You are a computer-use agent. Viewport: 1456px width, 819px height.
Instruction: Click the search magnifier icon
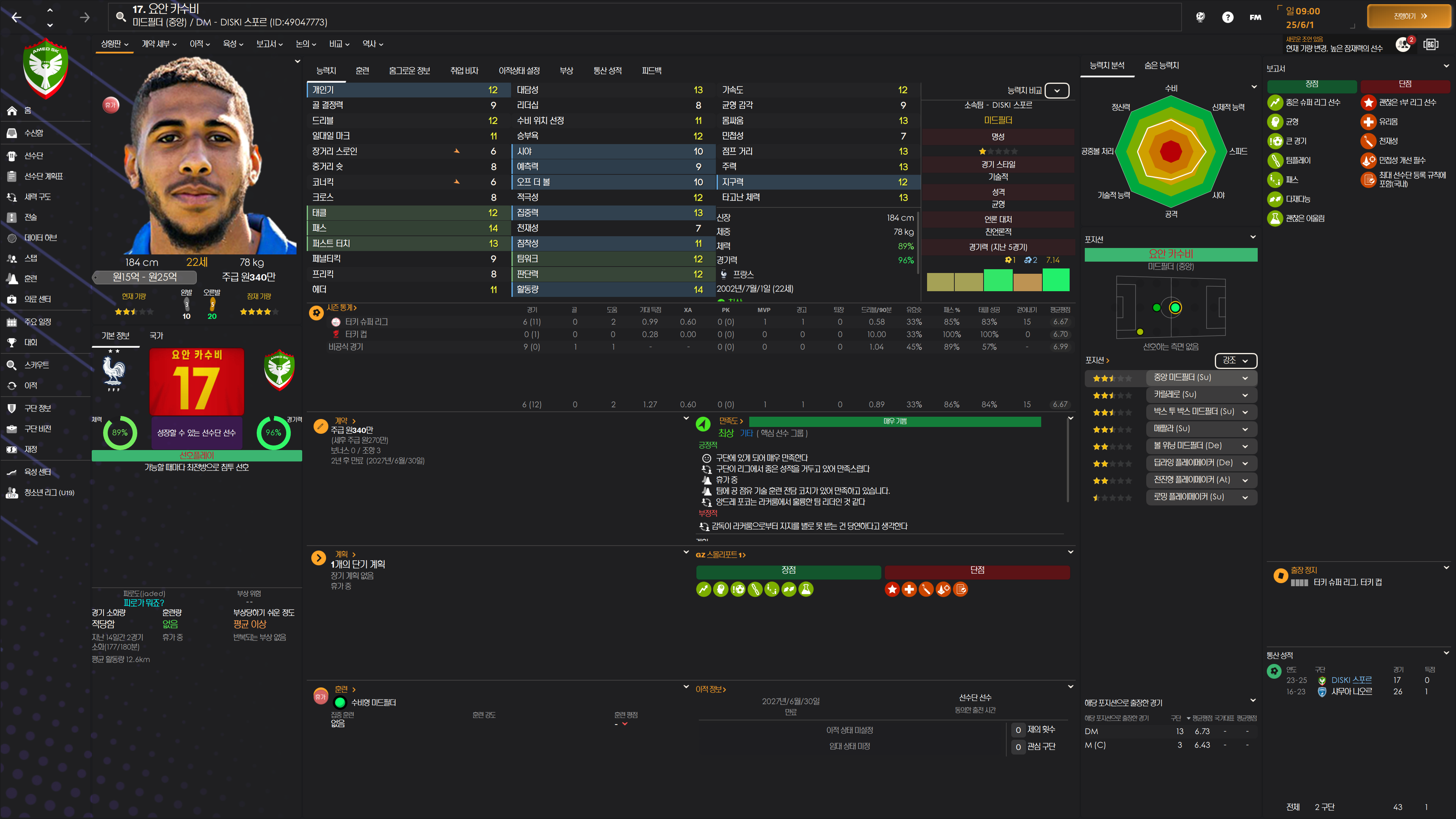point(121,16)
